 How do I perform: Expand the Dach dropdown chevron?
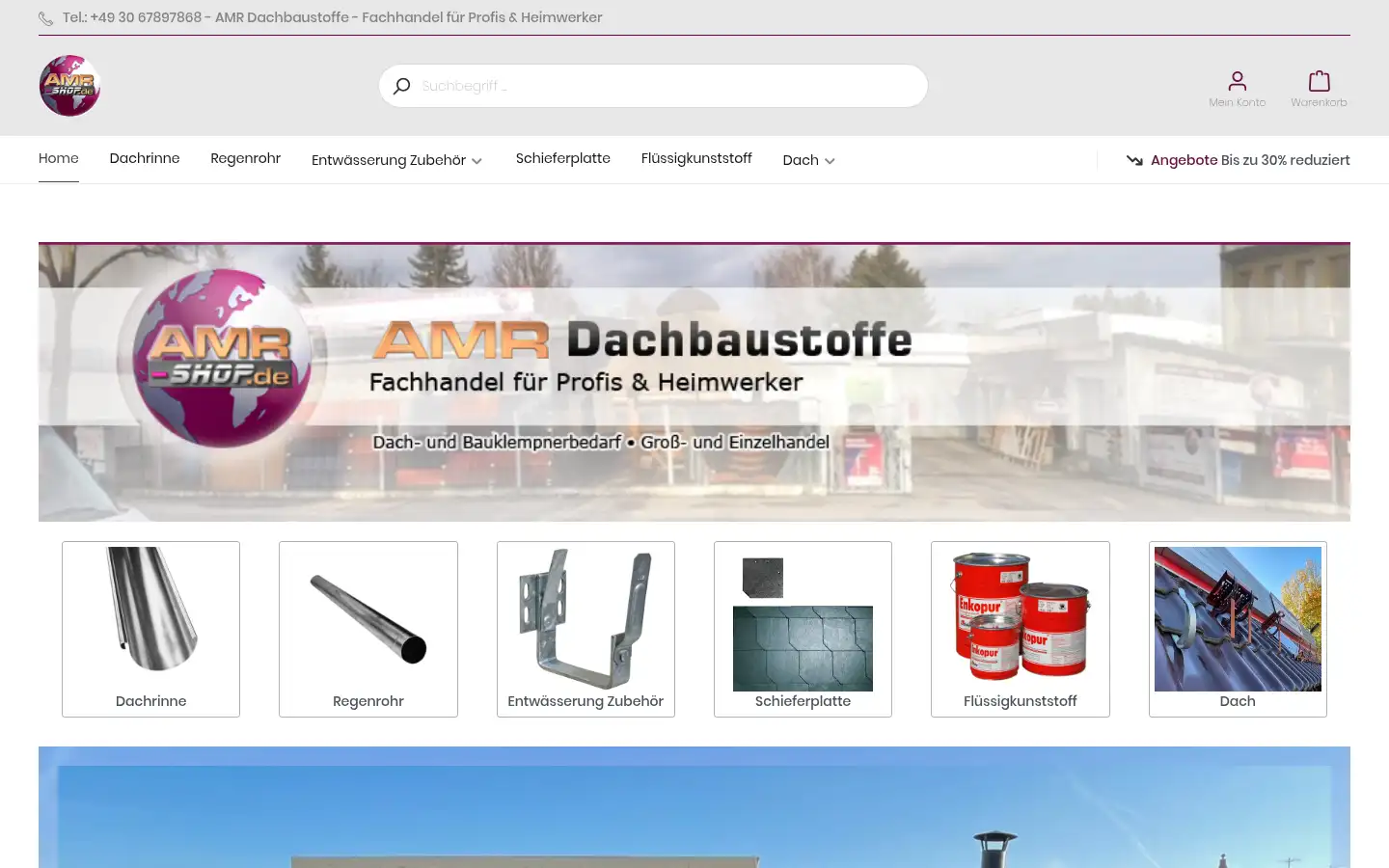830,161
